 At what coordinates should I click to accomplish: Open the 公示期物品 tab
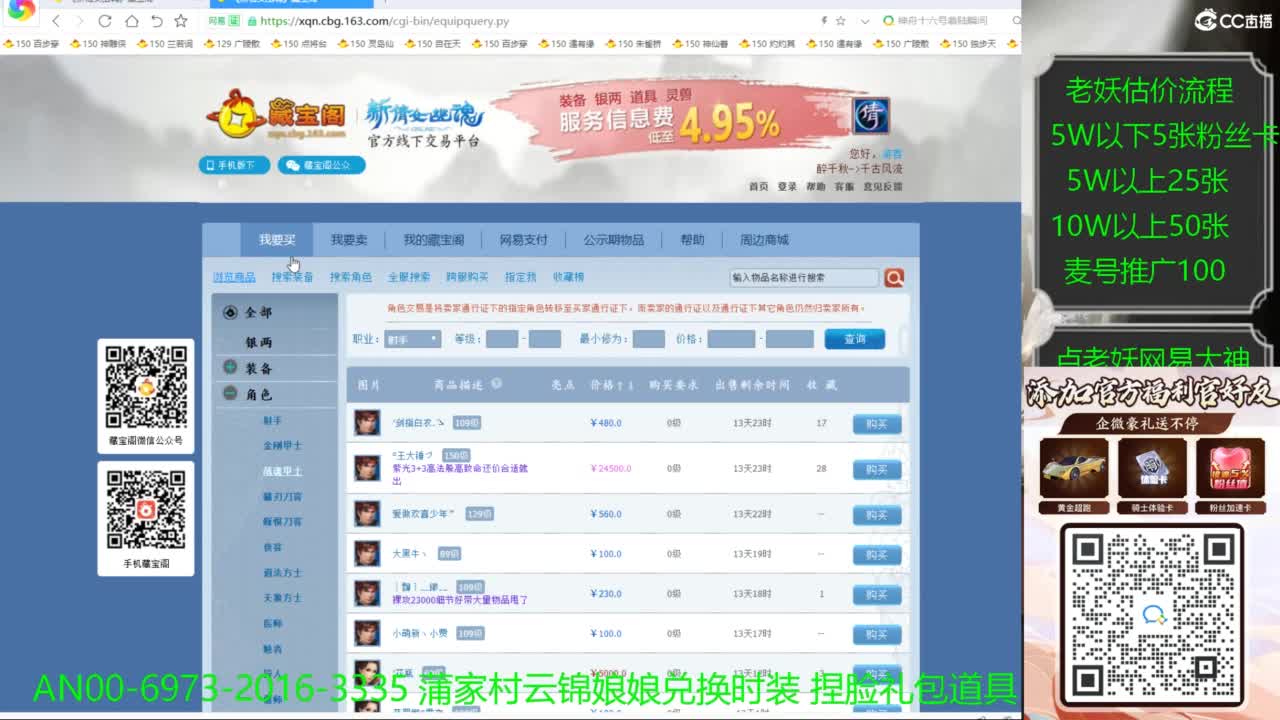613,240
